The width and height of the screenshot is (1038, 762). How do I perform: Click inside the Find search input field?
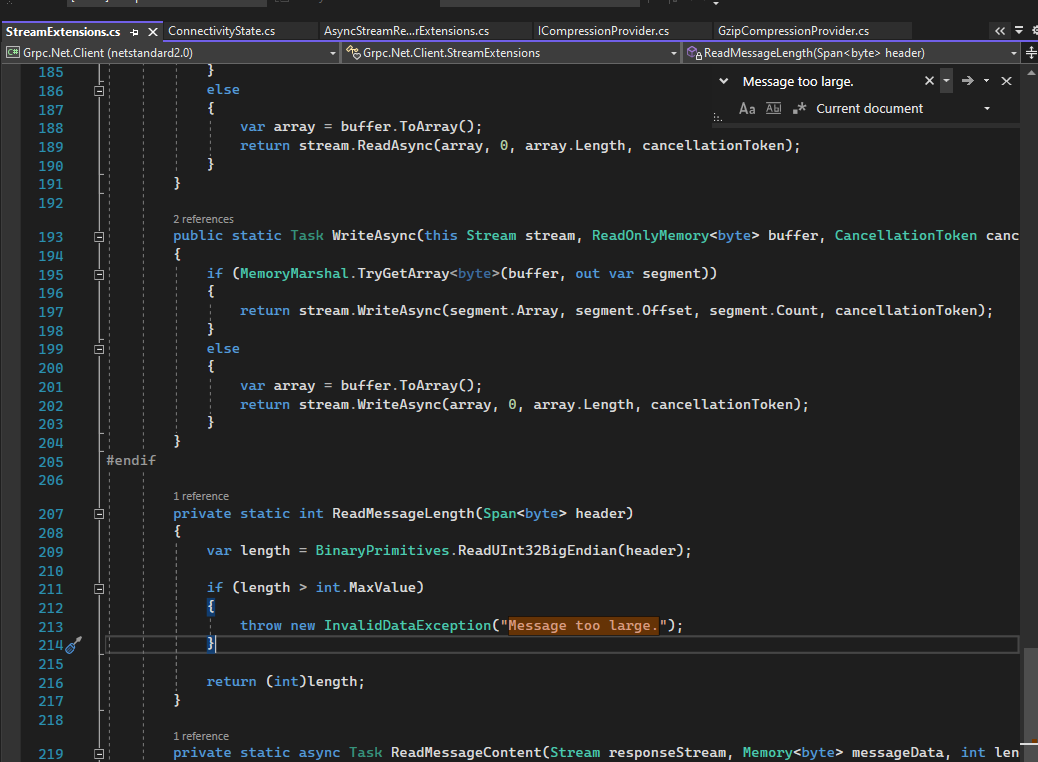click(x=830, y=81)
